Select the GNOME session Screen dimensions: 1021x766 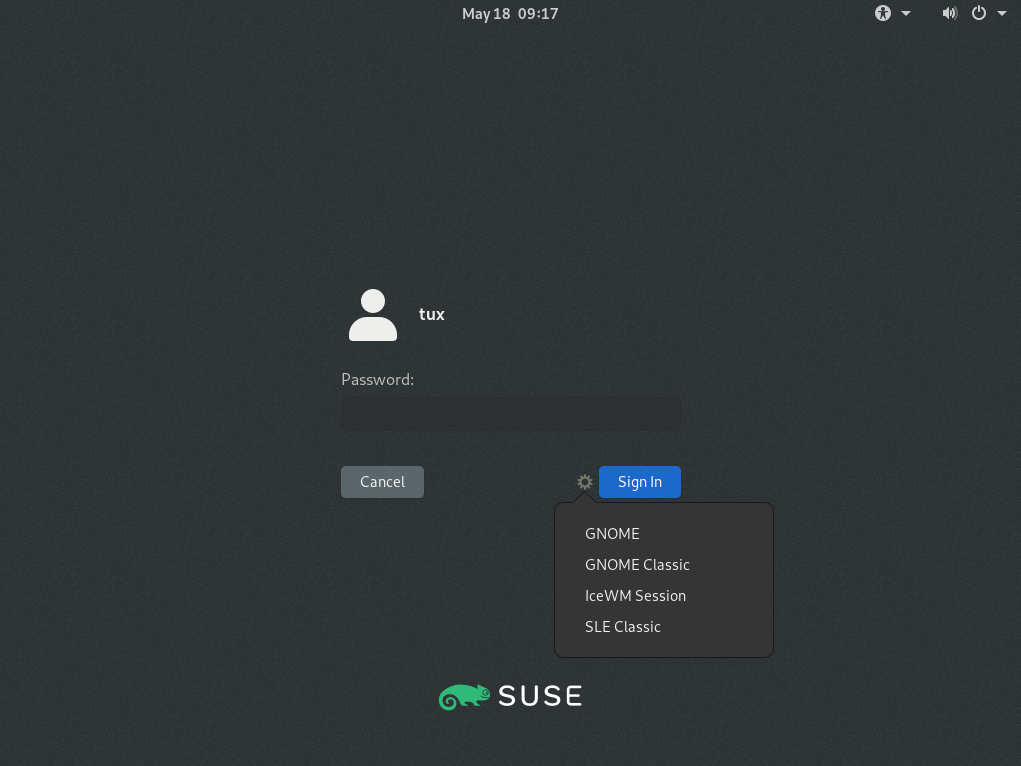click(612, 534)
